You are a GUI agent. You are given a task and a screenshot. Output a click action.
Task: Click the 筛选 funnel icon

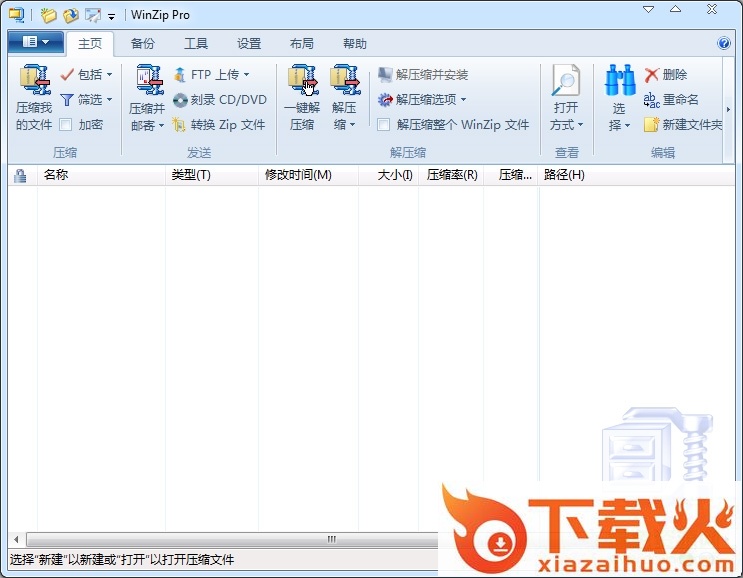coord(67,99)
